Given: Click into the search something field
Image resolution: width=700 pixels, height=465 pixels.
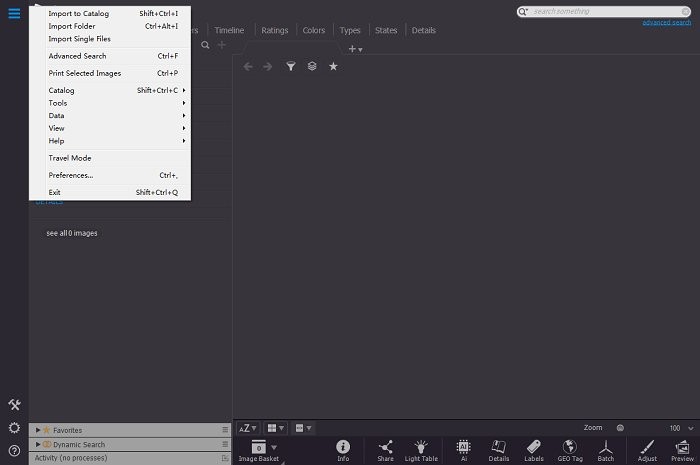Looking at the screenshot, I should pos(605,11).
